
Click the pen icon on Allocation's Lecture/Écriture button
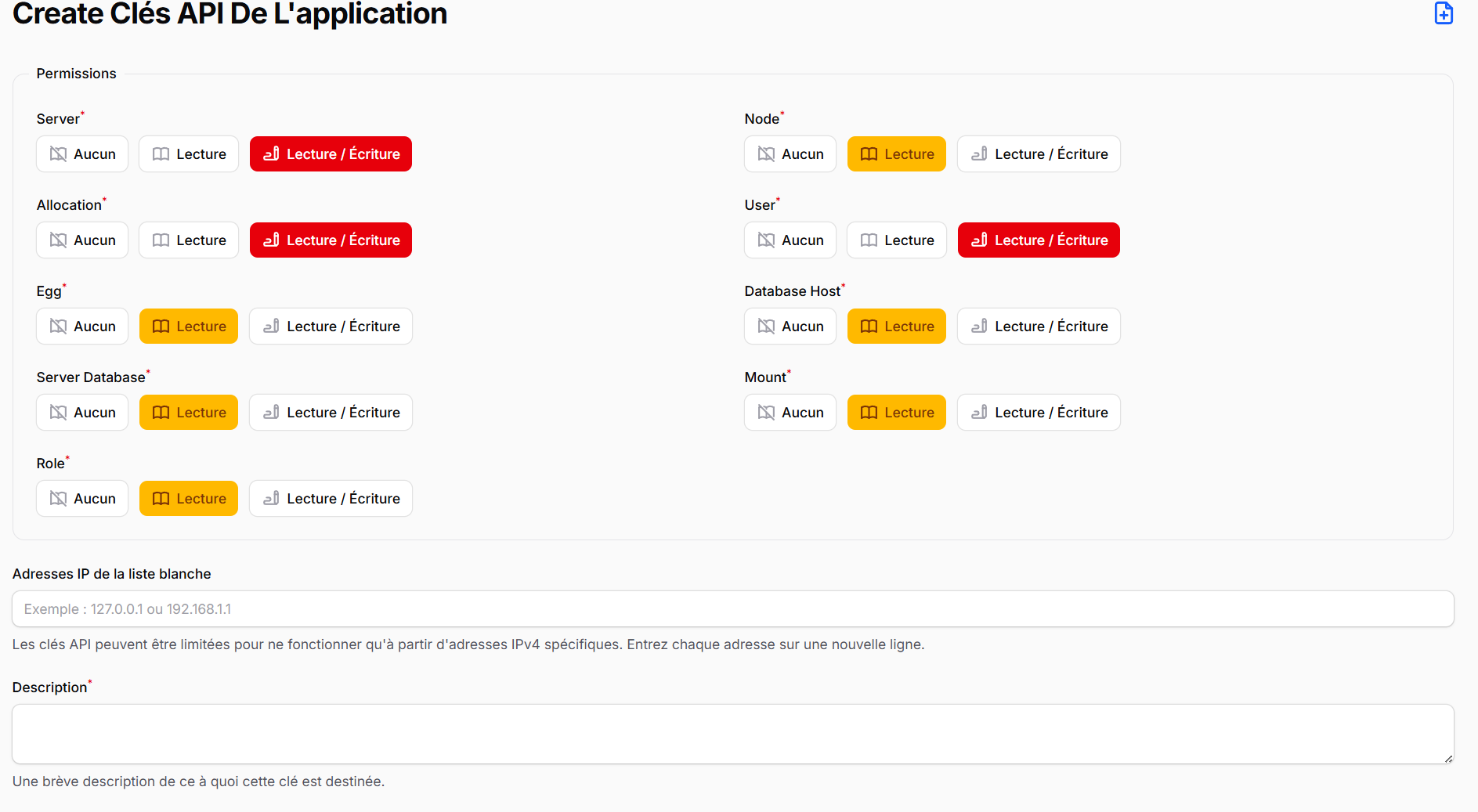click(271, 240)
